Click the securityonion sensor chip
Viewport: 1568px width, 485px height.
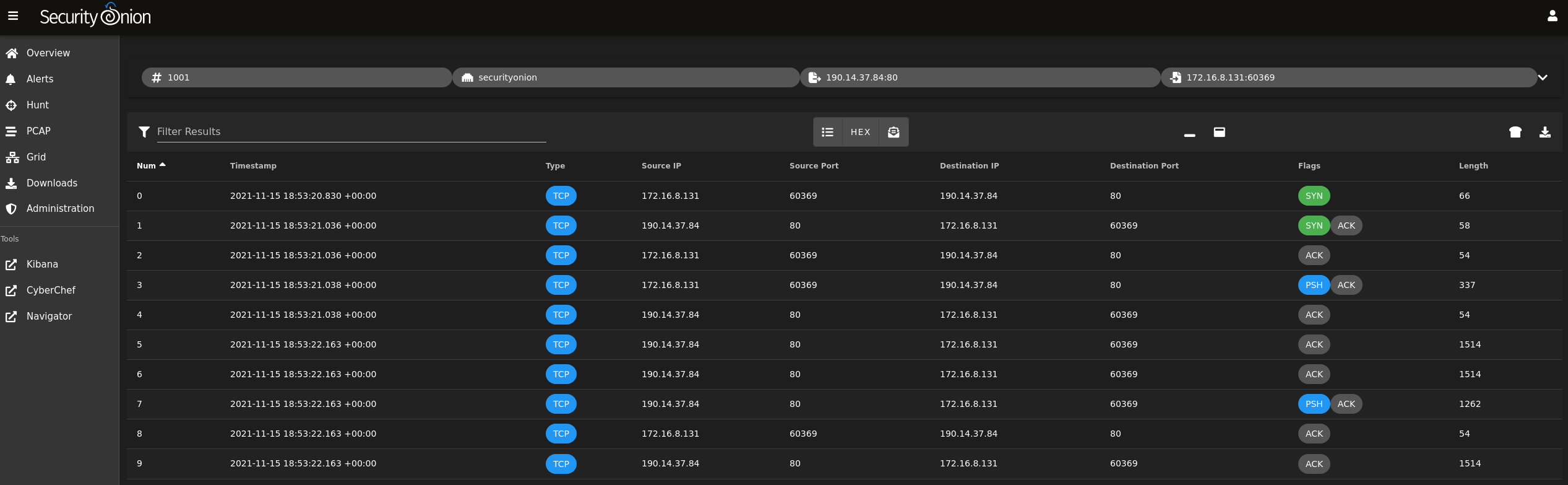pos(626,77)
